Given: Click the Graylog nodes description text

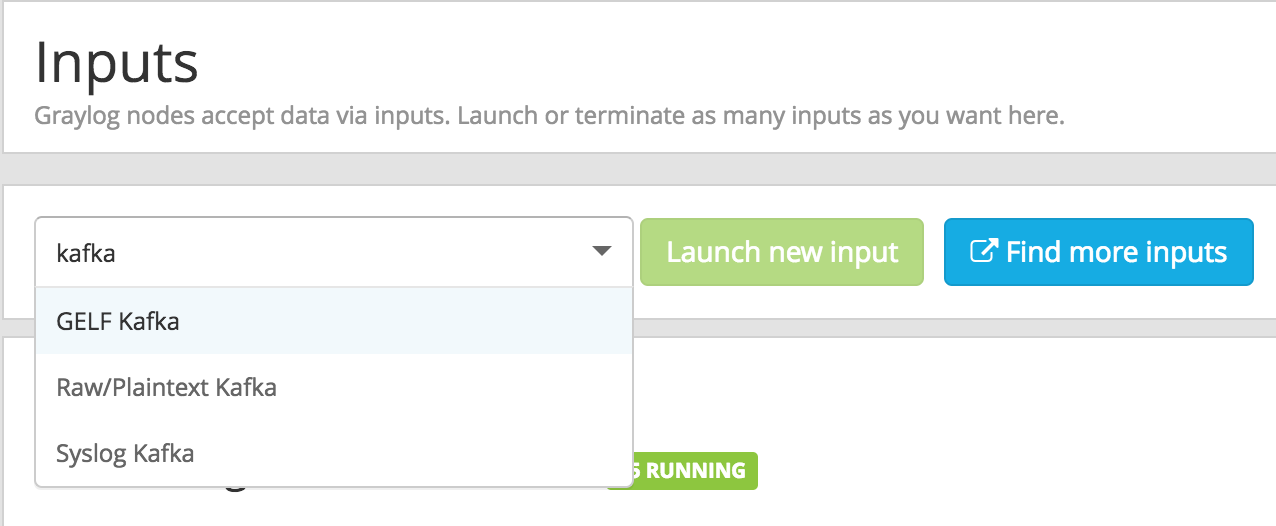Looking at the screenshot, I should coord(550,115).
